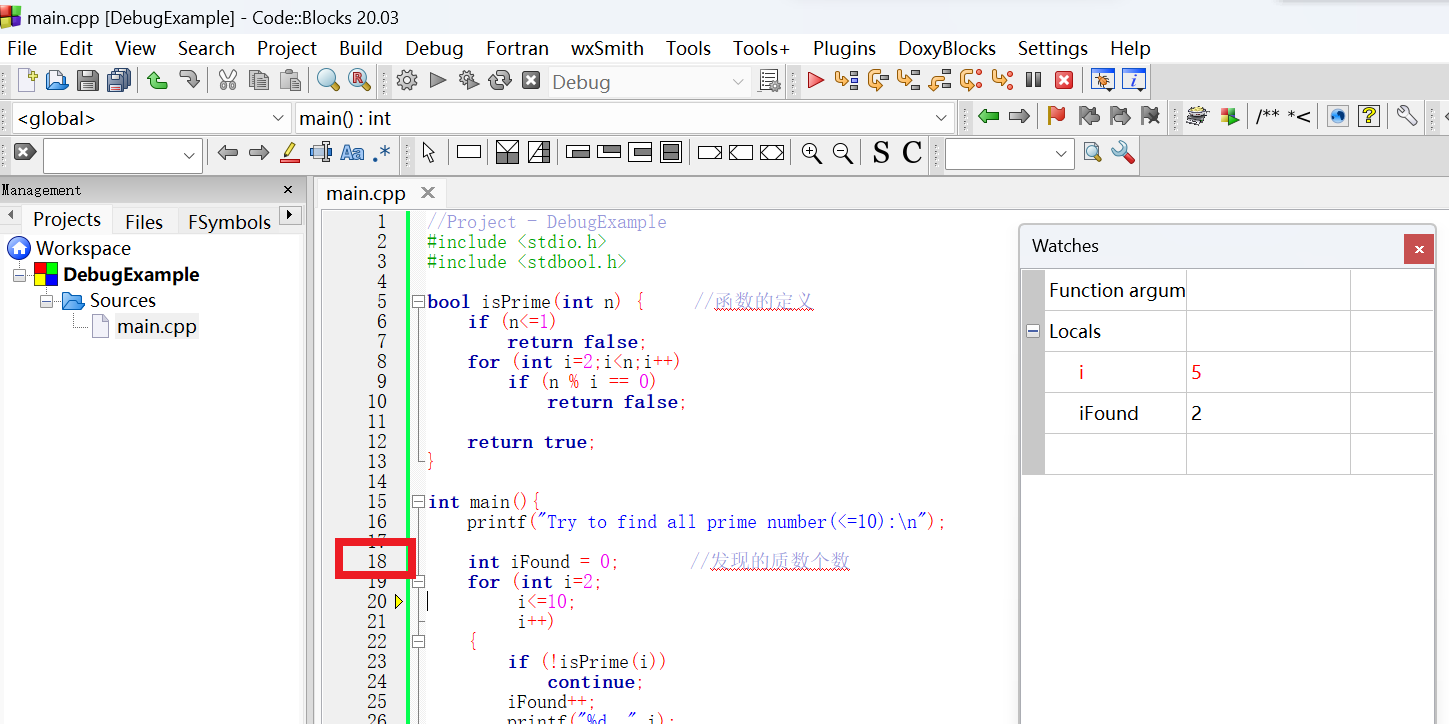Run to cursor in debugger toolbar
The height and width of the screenshot is (724, 1449).
coord(847,80)
